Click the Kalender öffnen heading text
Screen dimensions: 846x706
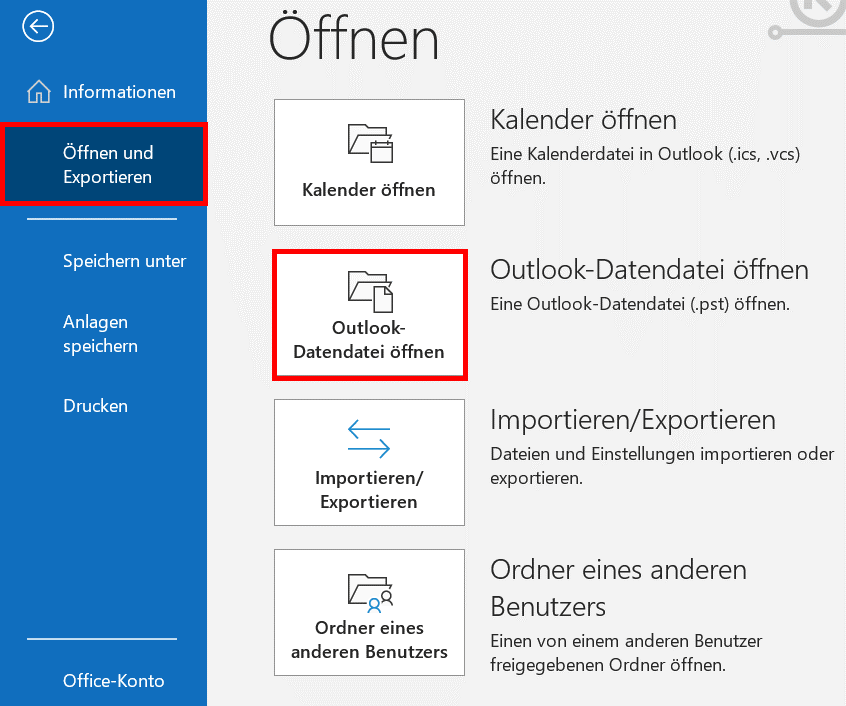tap(583, 119)
